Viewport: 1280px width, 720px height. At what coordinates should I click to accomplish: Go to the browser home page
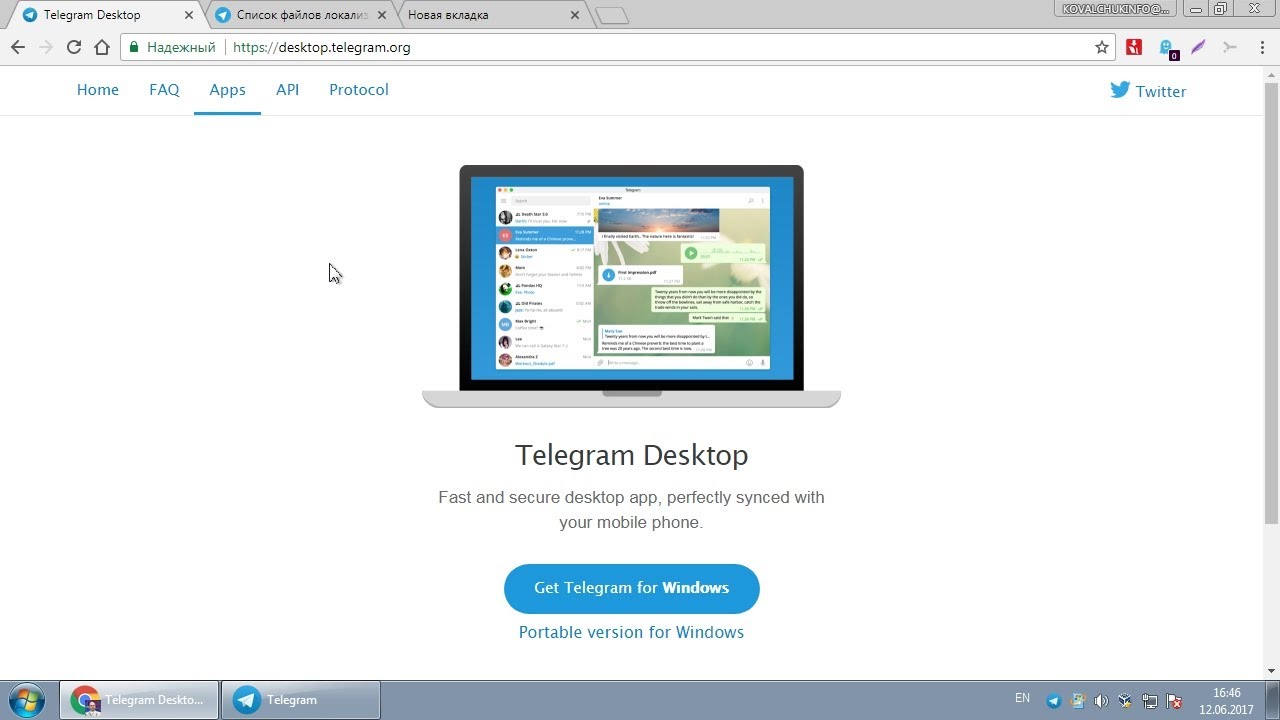pos(101,47)
